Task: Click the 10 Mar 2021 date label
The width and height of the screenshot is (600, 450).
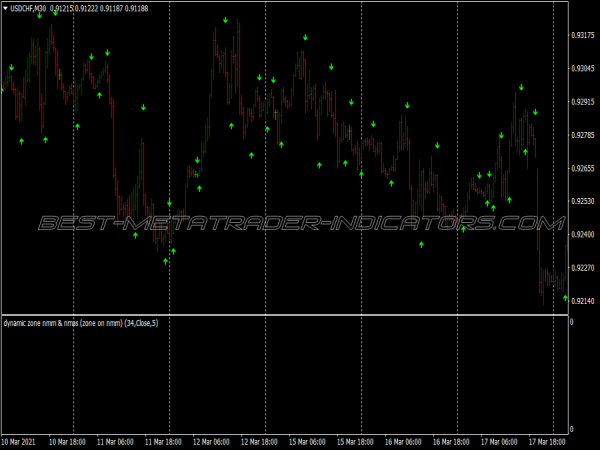Action: (18, 442)
